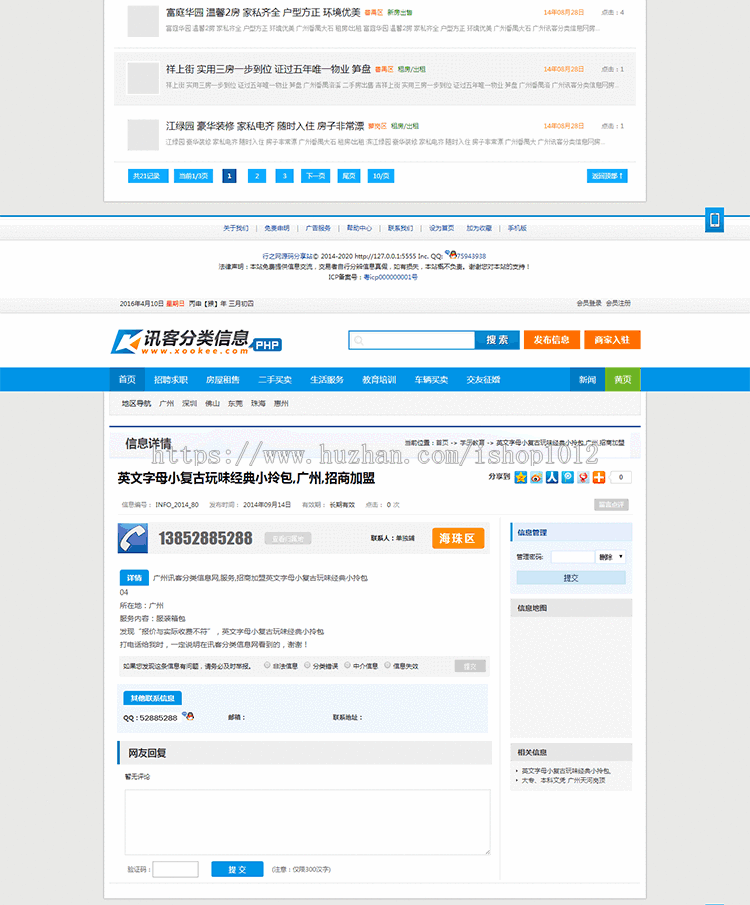Click the orange 发布信息 button
Viewport: 750px width, 905px height.
(x=551, y=340)
